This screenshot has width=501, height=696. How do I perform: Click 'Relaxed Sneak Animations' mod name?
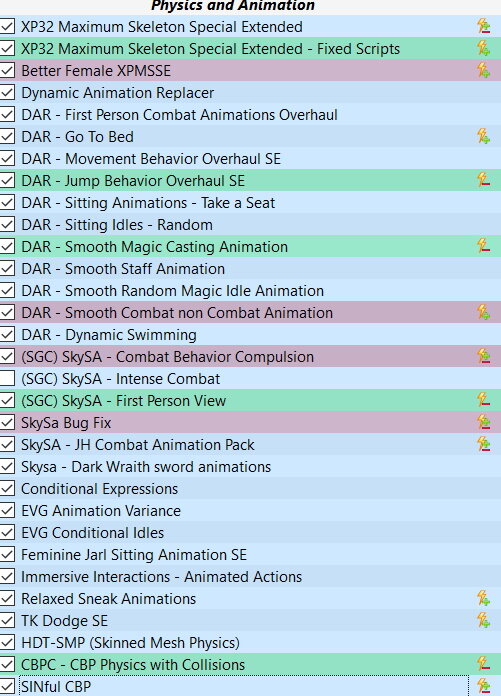click(x=109, y=599)
